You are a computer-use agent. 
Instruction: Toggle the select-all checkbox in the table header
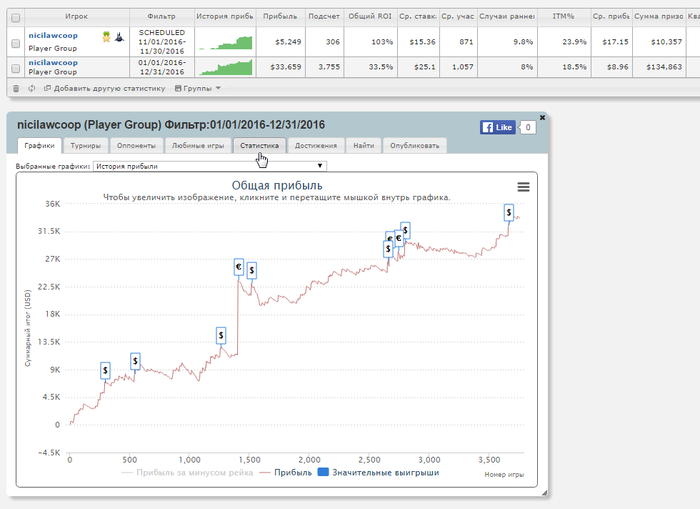tap(16, 18)
